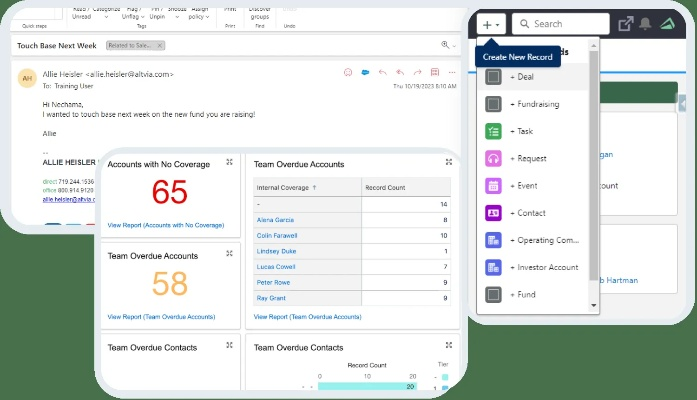
Task: Click the record menu vertical scrollbar
Action: point(594,160)
